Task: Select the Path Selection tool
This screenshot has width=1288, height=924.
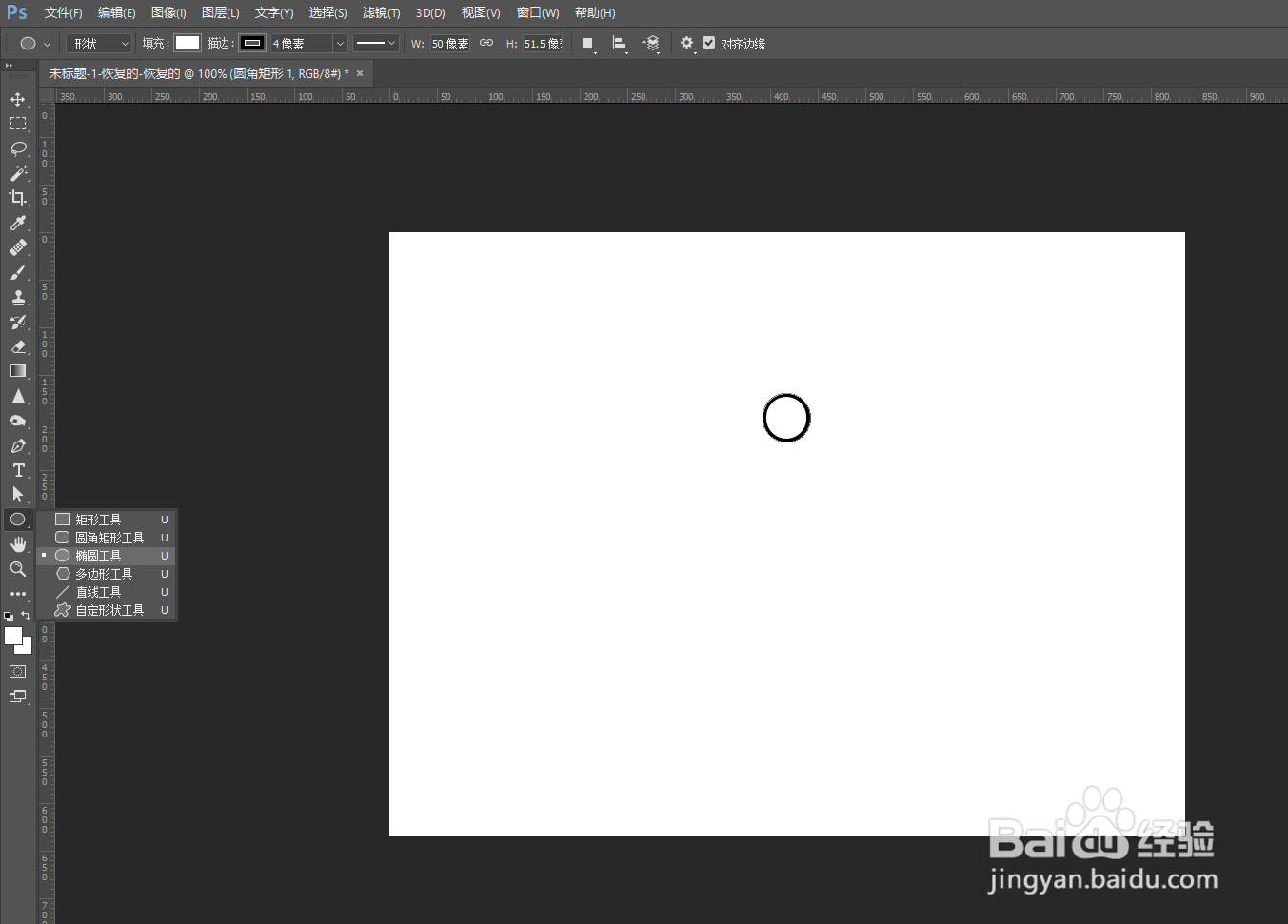Action: (x=17, y=495)
